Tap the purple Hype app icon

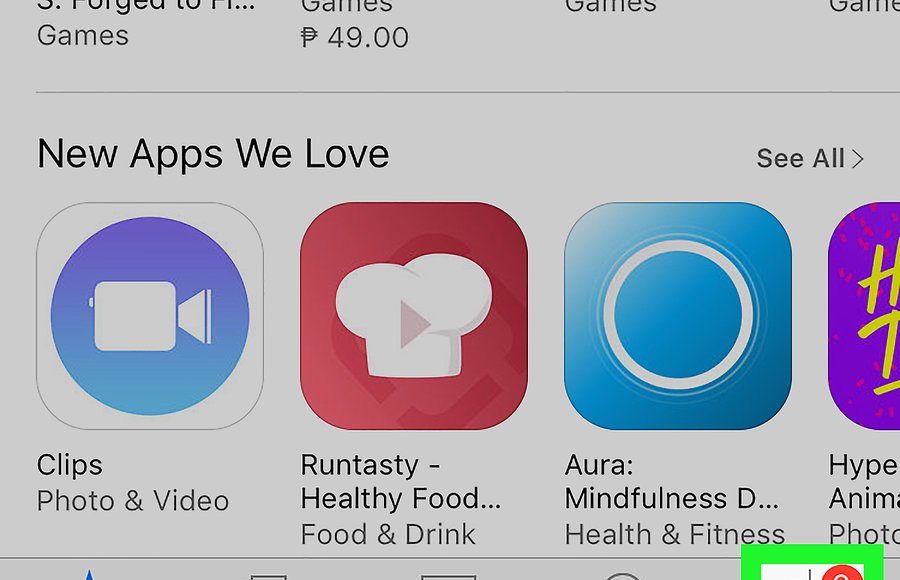pos(864,316)
